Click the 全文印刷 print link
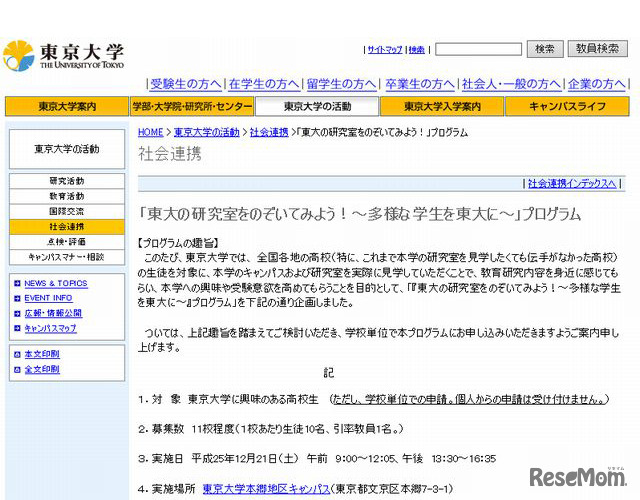 [42, 370]
